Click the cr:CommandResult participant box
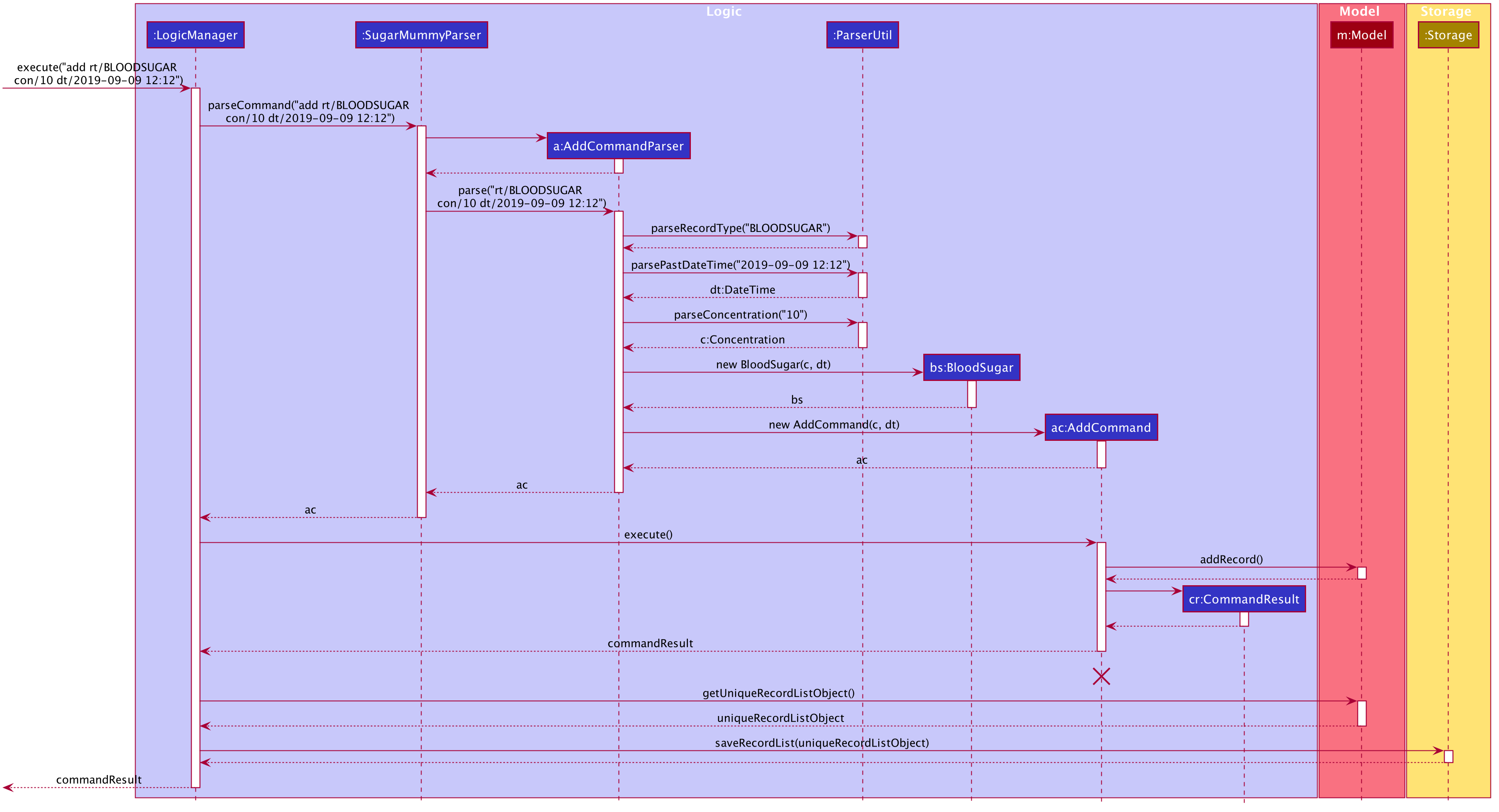 tap(1244, 599)
